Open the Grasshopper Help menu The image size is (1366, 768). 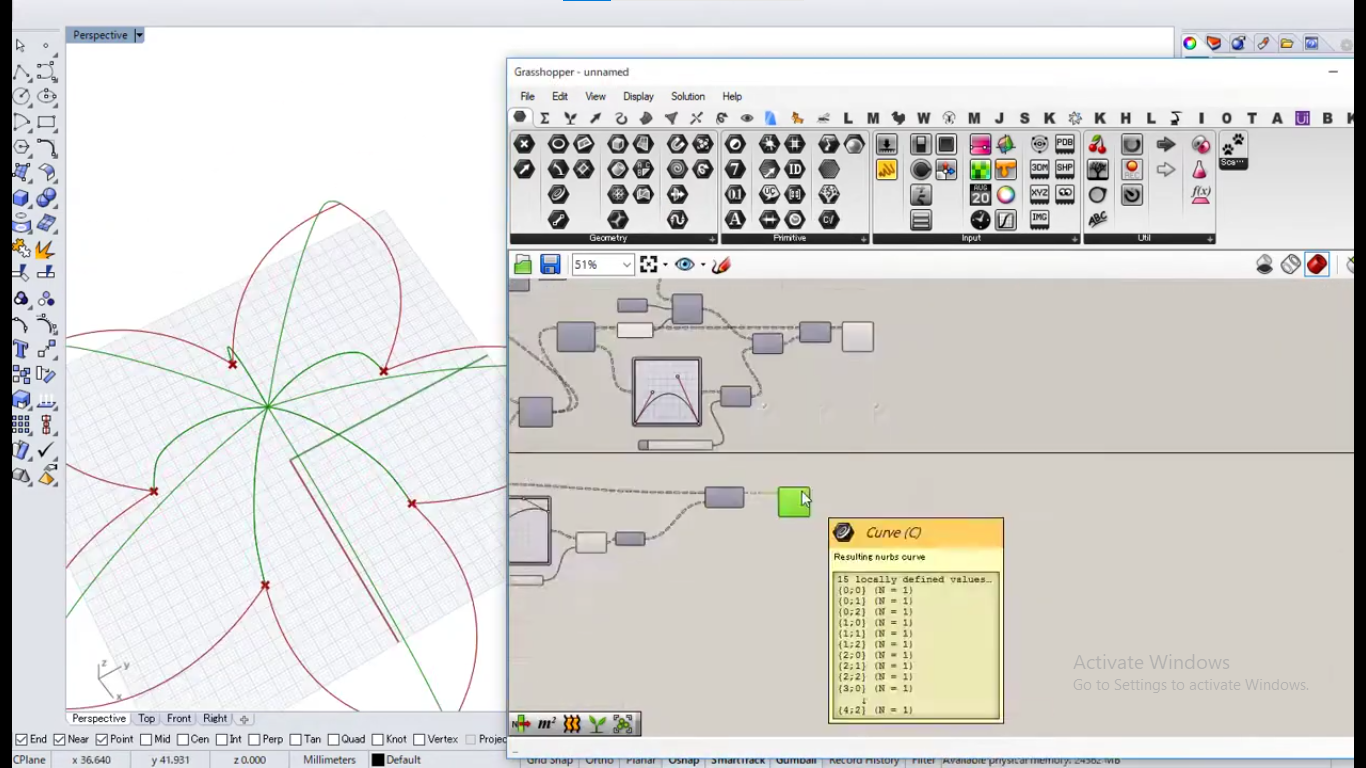point(732,97)
